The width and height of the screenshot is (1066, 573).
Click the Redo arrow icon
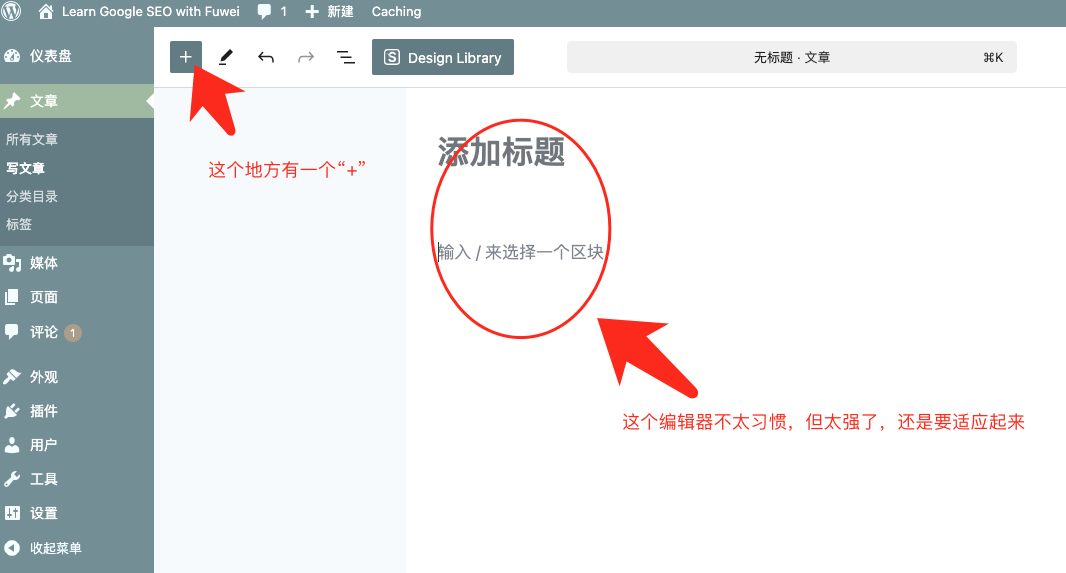coord(306,57)
